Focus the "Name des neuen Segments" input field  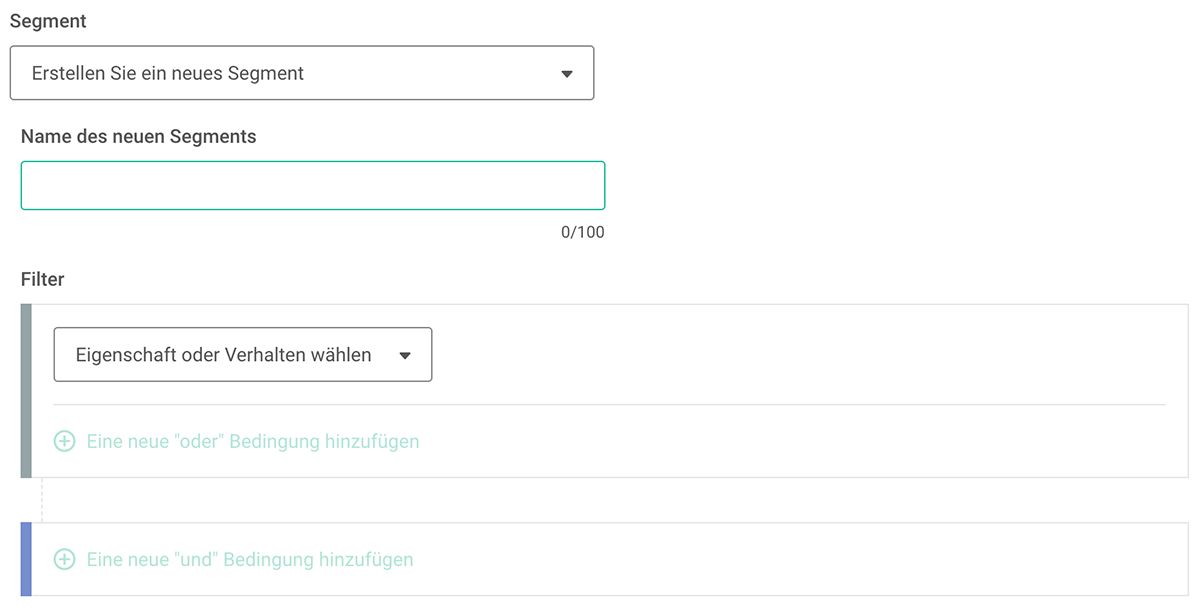(x=313, y=185)
